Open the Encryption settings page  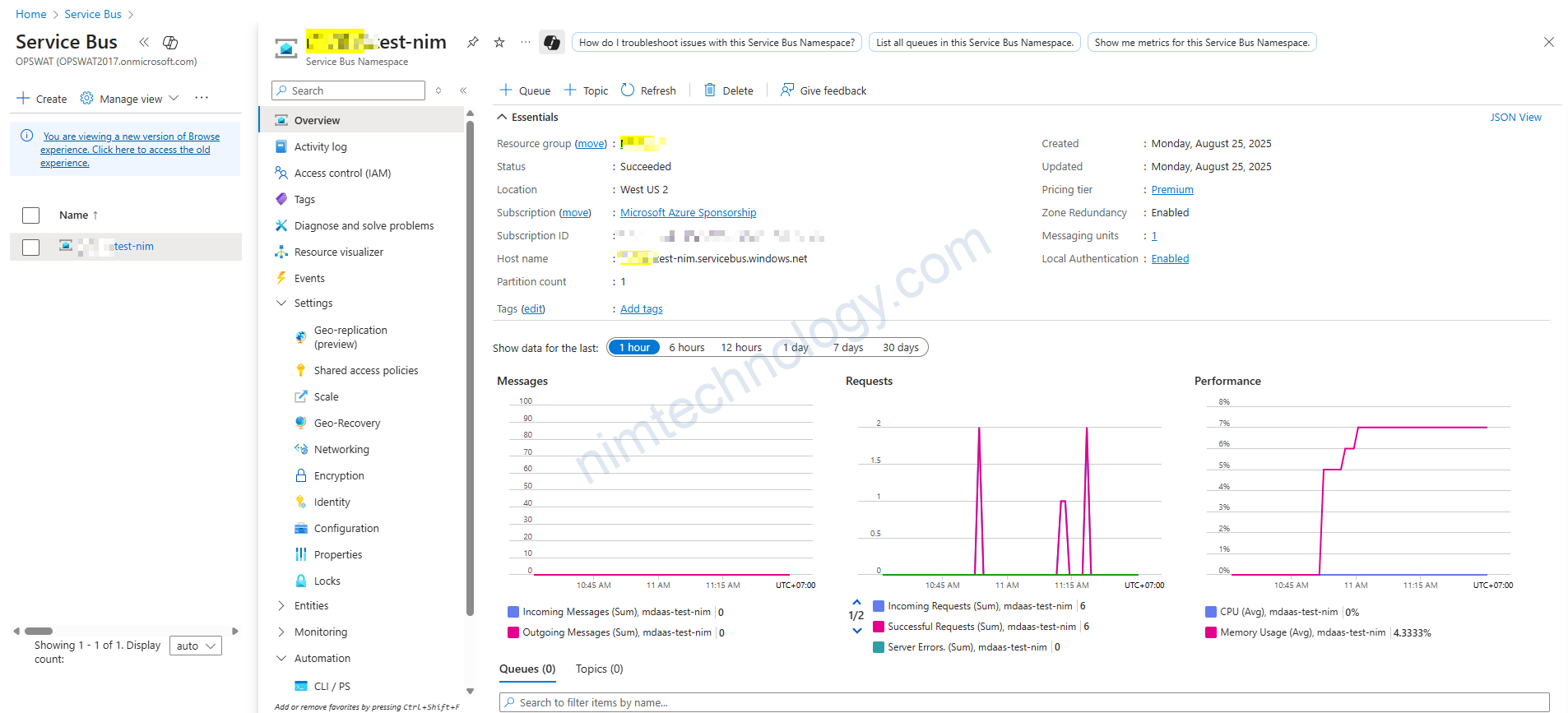[338, 475]
